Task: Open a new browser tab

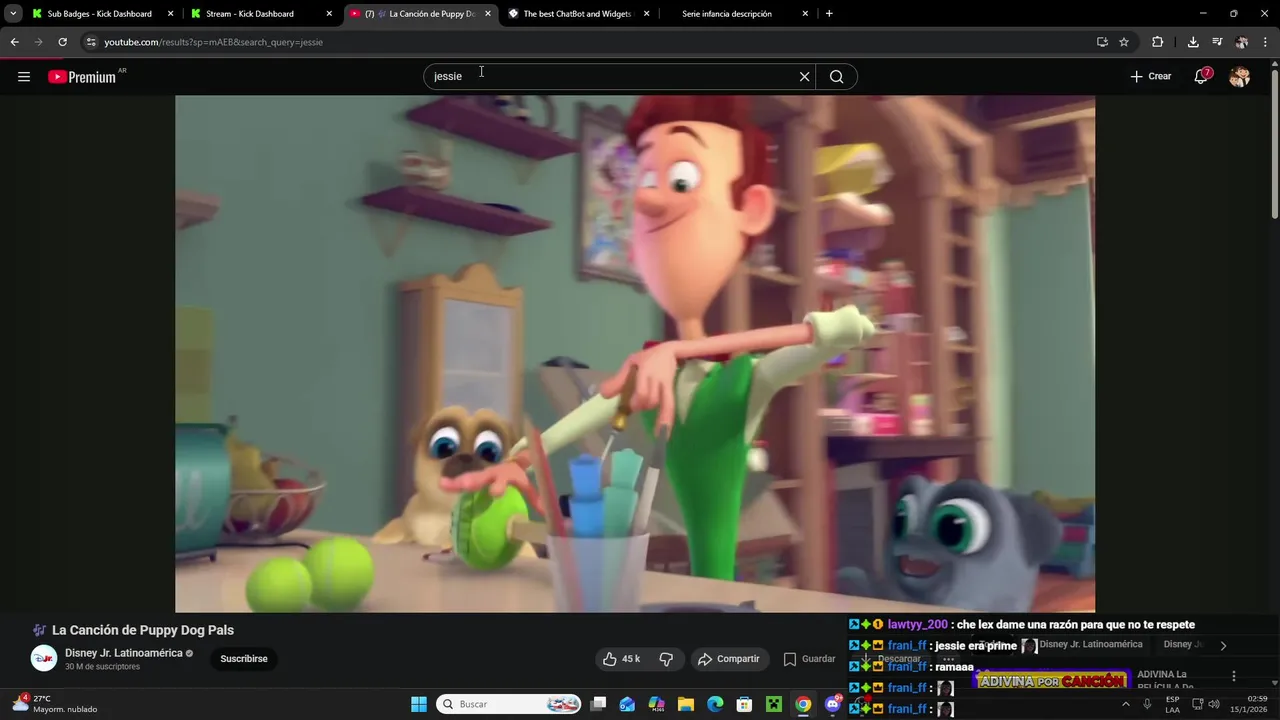Action: tap(829, 14)
